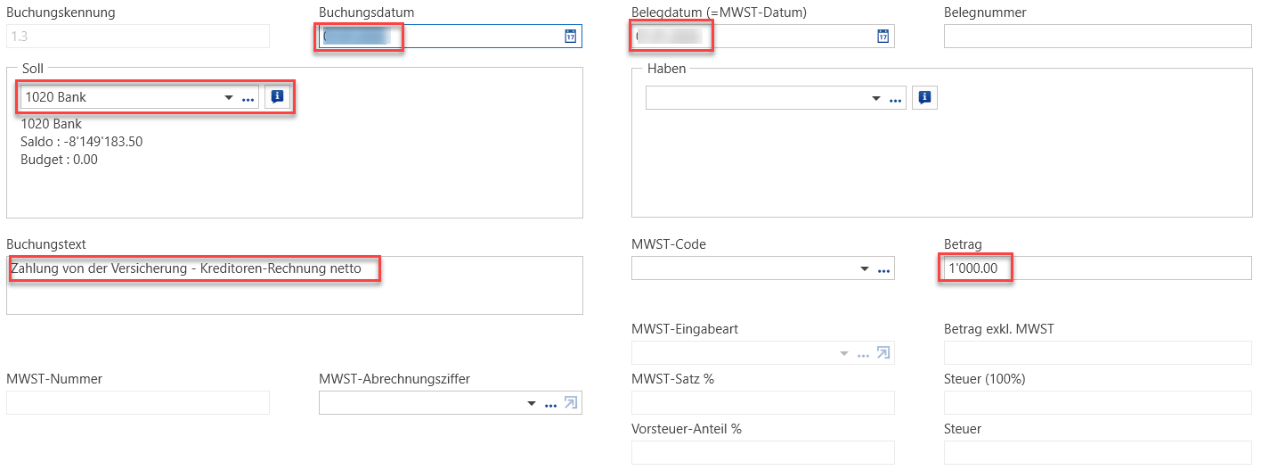Viewport: 1261px width, 470px height.
Task: Focus the Betrag exkl. MWST field
Action: click(x=1098, y=353)
